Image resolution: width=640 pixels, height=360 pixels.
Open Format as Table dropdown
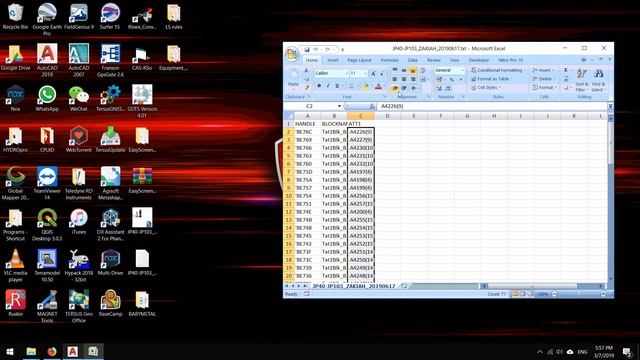pos(491,79)
